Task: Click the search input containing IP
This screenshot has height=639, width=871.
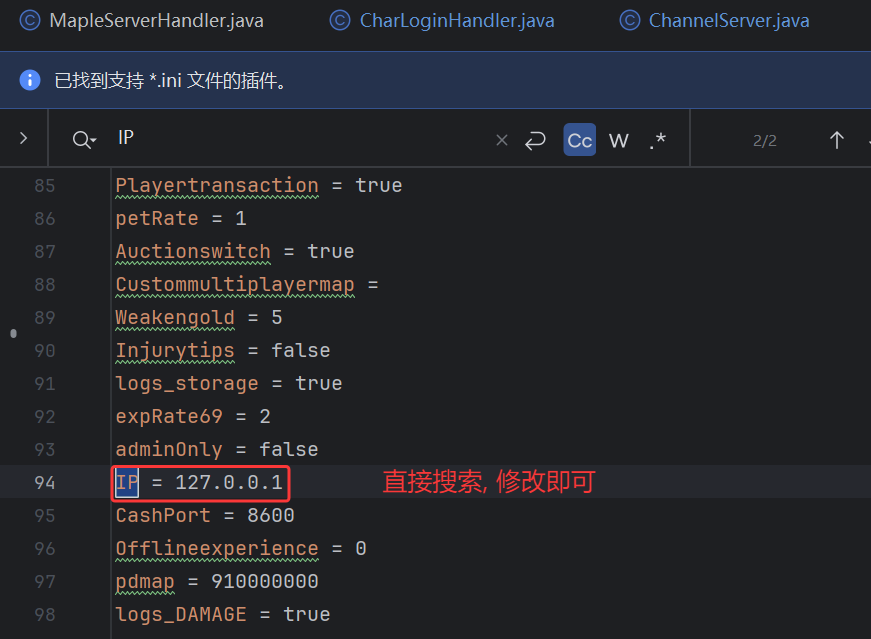Action: tap(300, 138)
